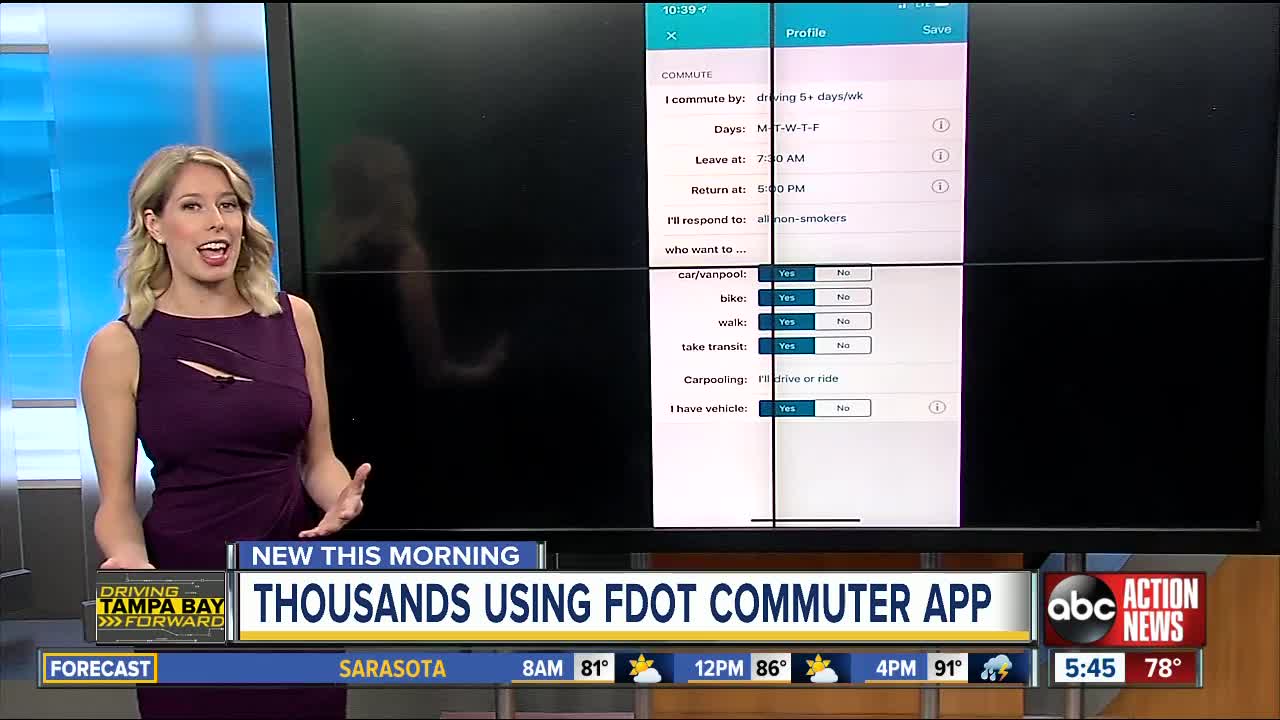This screenshot has height=720, width=1280.
Task: Click the phone's 10:39 status time
Action: pyautogui.click(x=678, y=9)
